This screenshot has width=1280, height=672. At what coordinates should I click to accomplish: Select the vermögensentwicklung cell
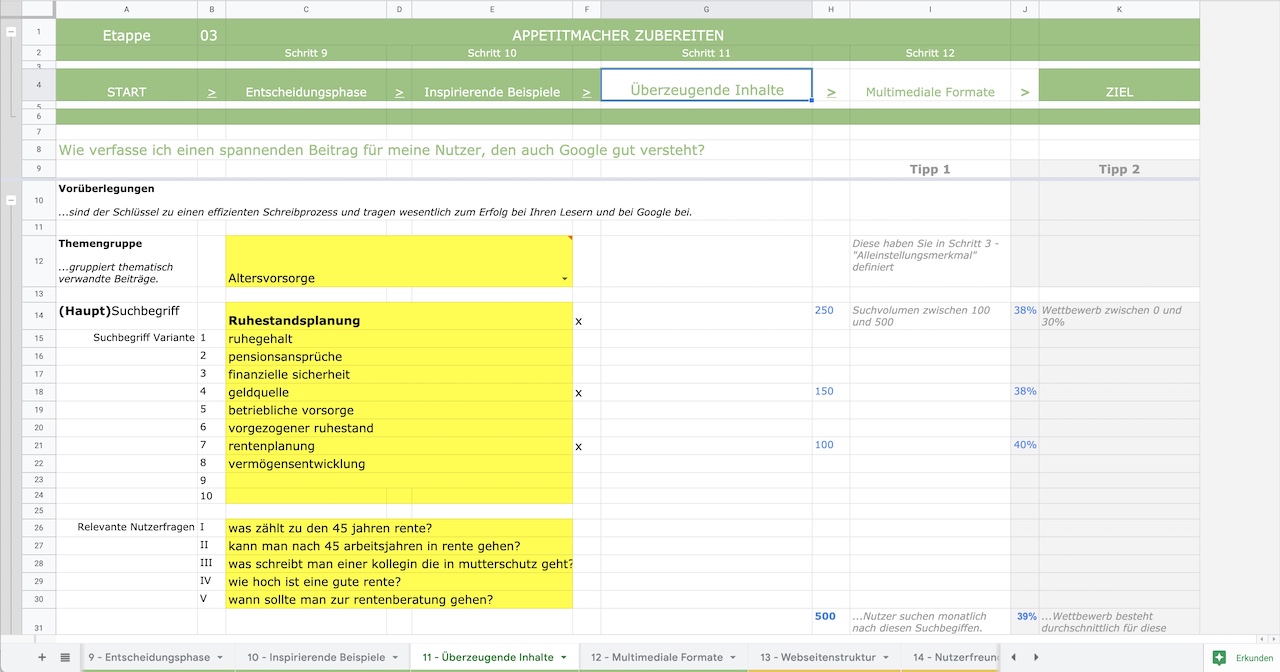(x=399, y=464)
